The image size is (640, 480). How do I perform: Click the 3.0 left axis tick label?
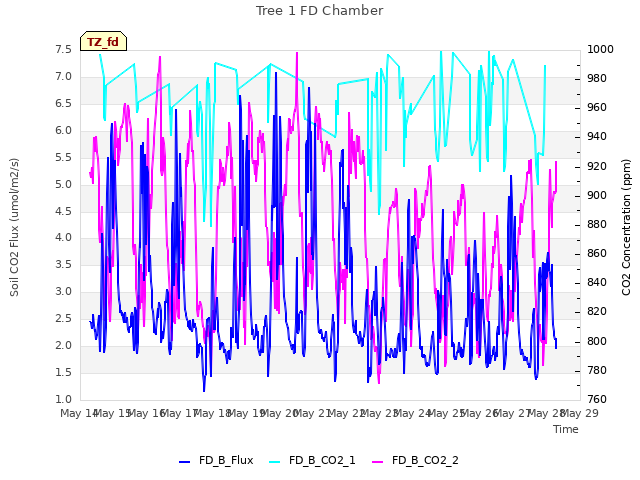64,291
